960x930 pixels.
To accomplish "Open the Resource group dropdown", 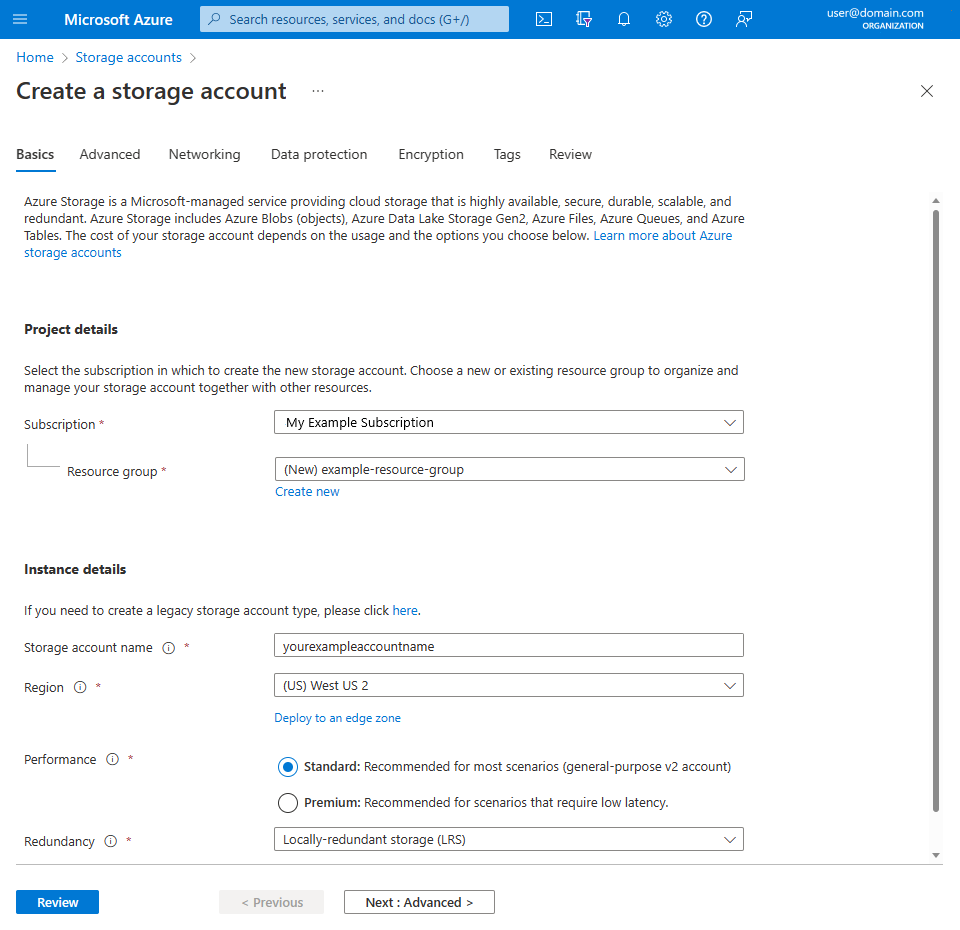I will [x=509, y=470].
